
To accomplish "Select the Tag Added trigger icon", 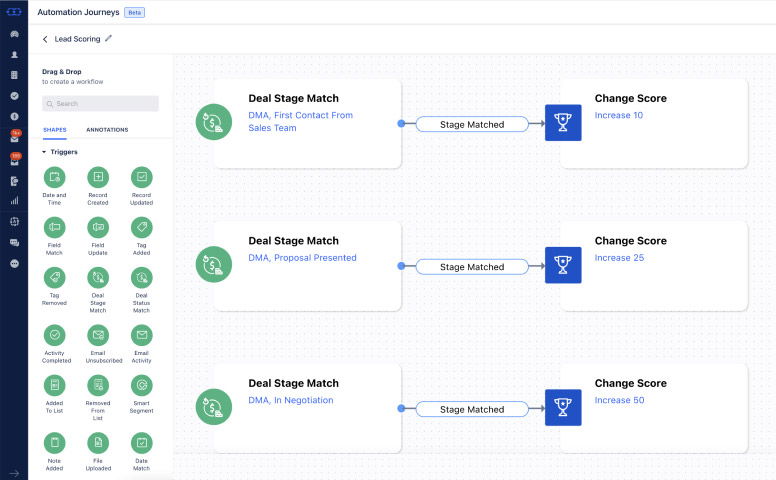I will pyautogui.click(x=141, y=229).
